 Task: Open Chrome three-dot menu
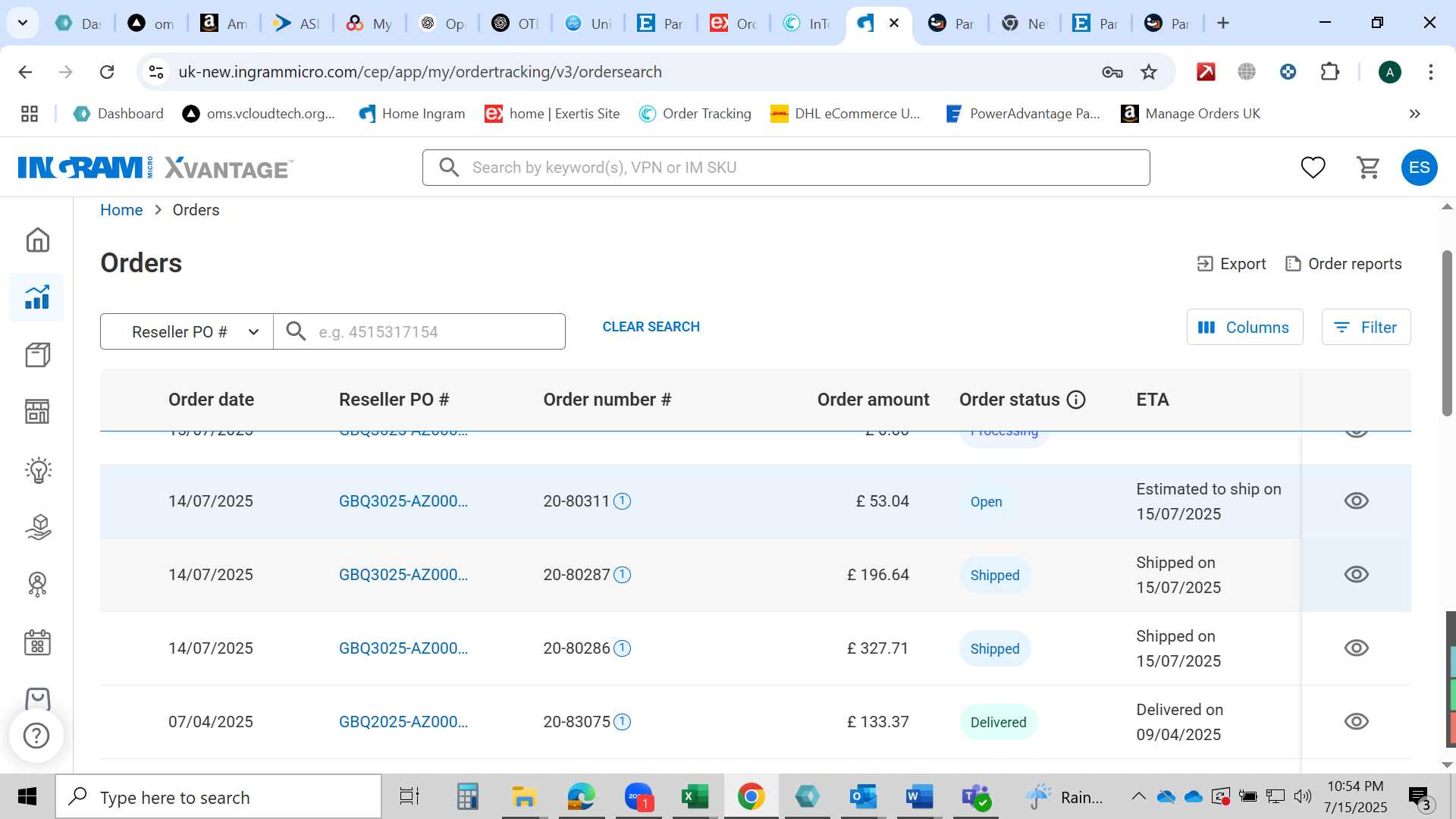1430,72
